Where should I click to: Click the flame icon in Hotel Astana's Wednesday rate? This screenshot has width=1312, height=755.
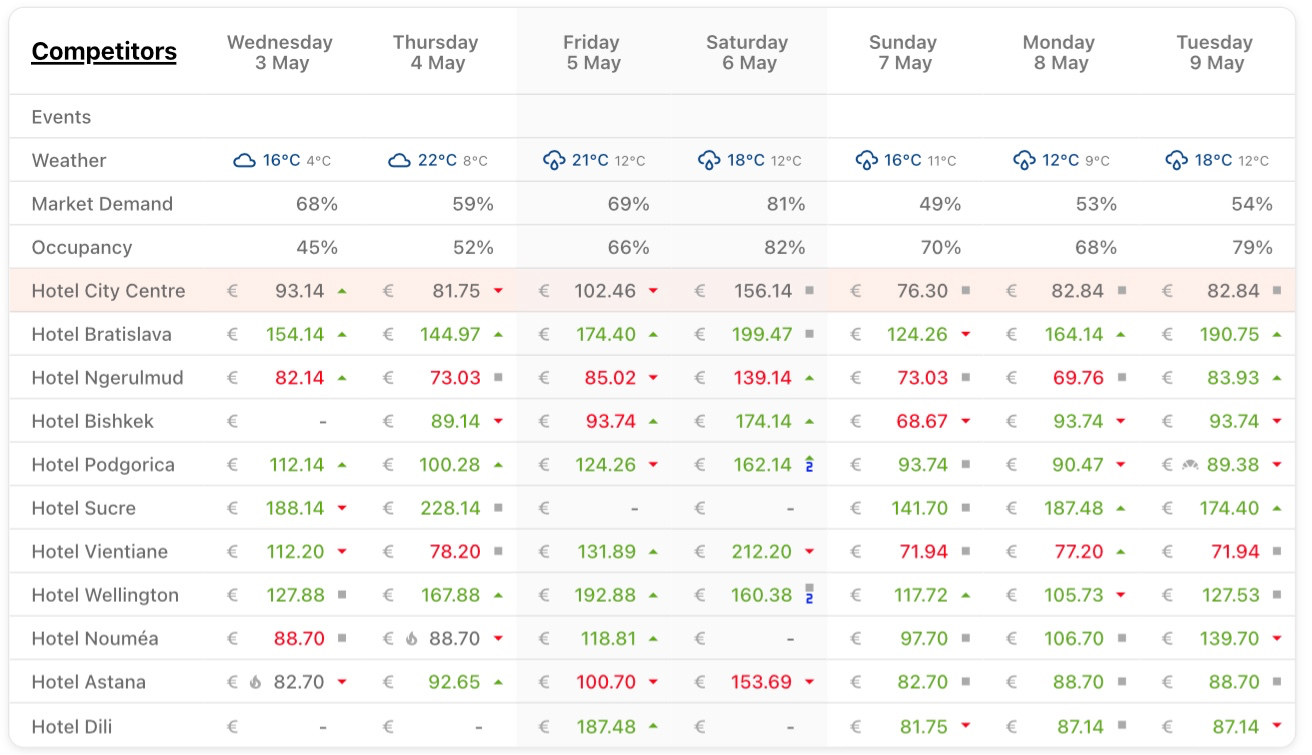tap(256, 682)
